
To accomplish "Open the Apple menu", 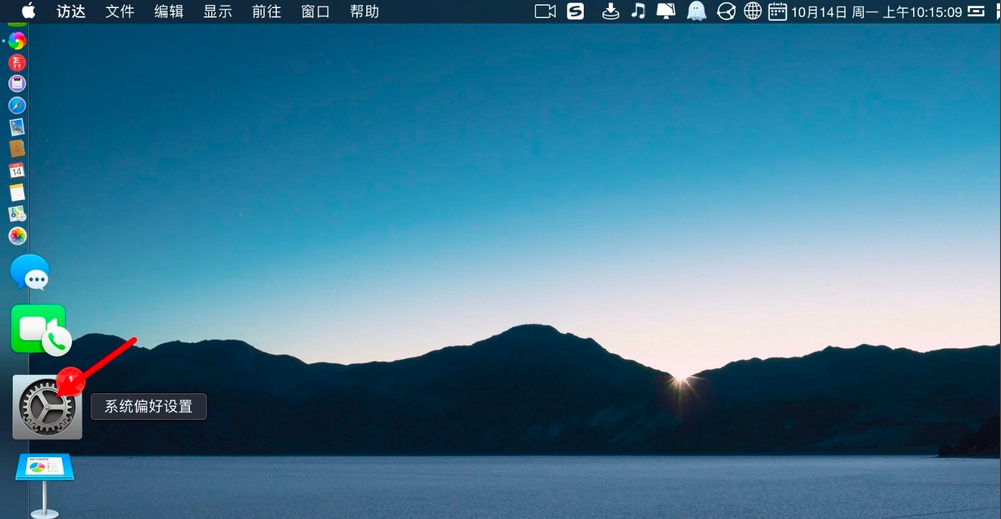I will point(29,11).
